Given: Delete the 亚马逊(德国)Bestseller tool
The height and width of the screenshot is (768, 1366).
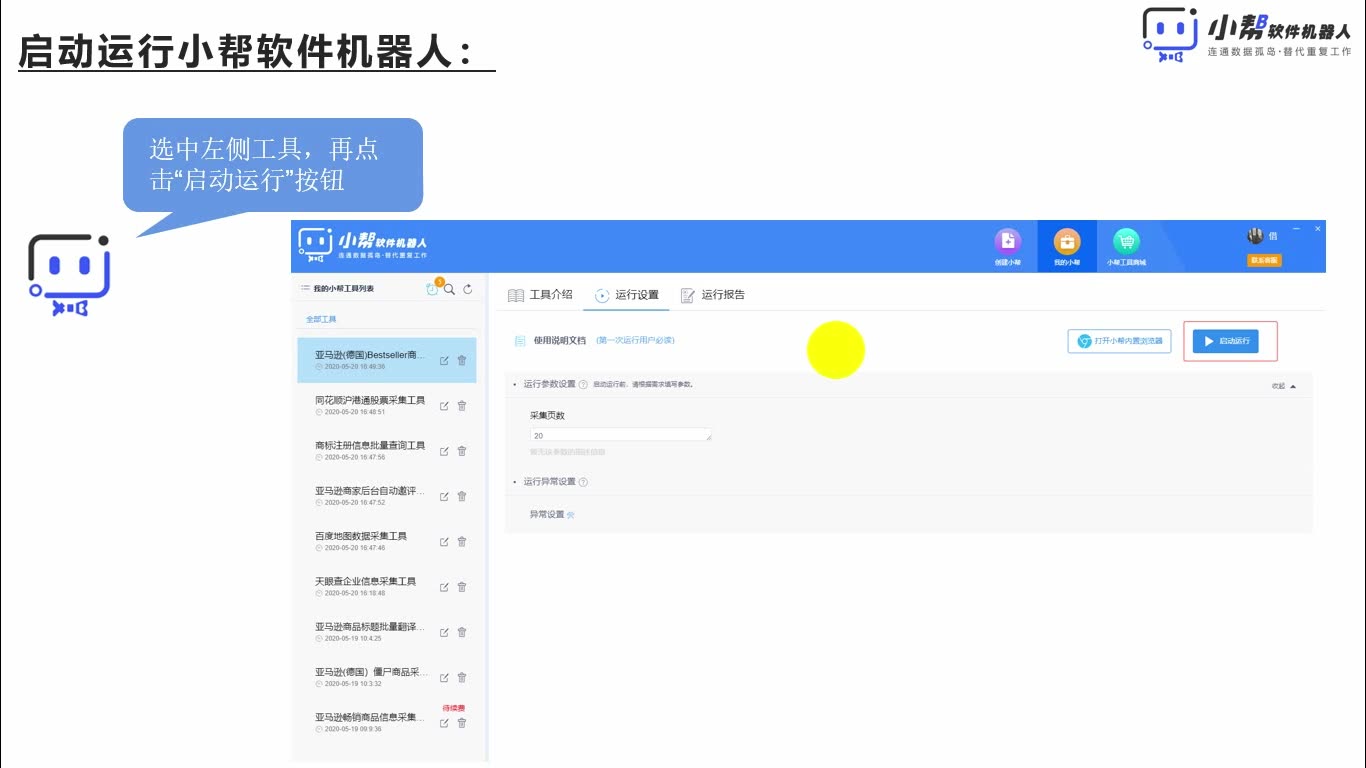Looking at the screenshot, I should [462, 361].
